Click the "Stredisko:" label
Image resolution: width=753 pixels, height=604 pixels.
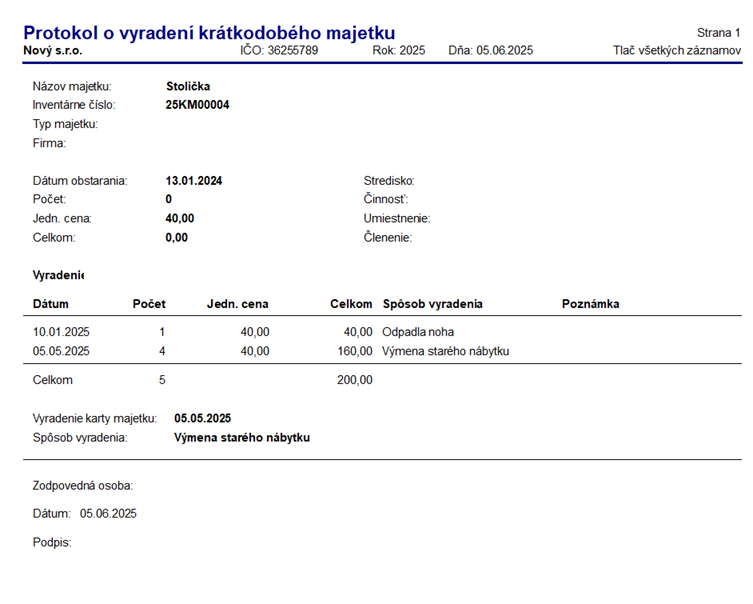389,181
